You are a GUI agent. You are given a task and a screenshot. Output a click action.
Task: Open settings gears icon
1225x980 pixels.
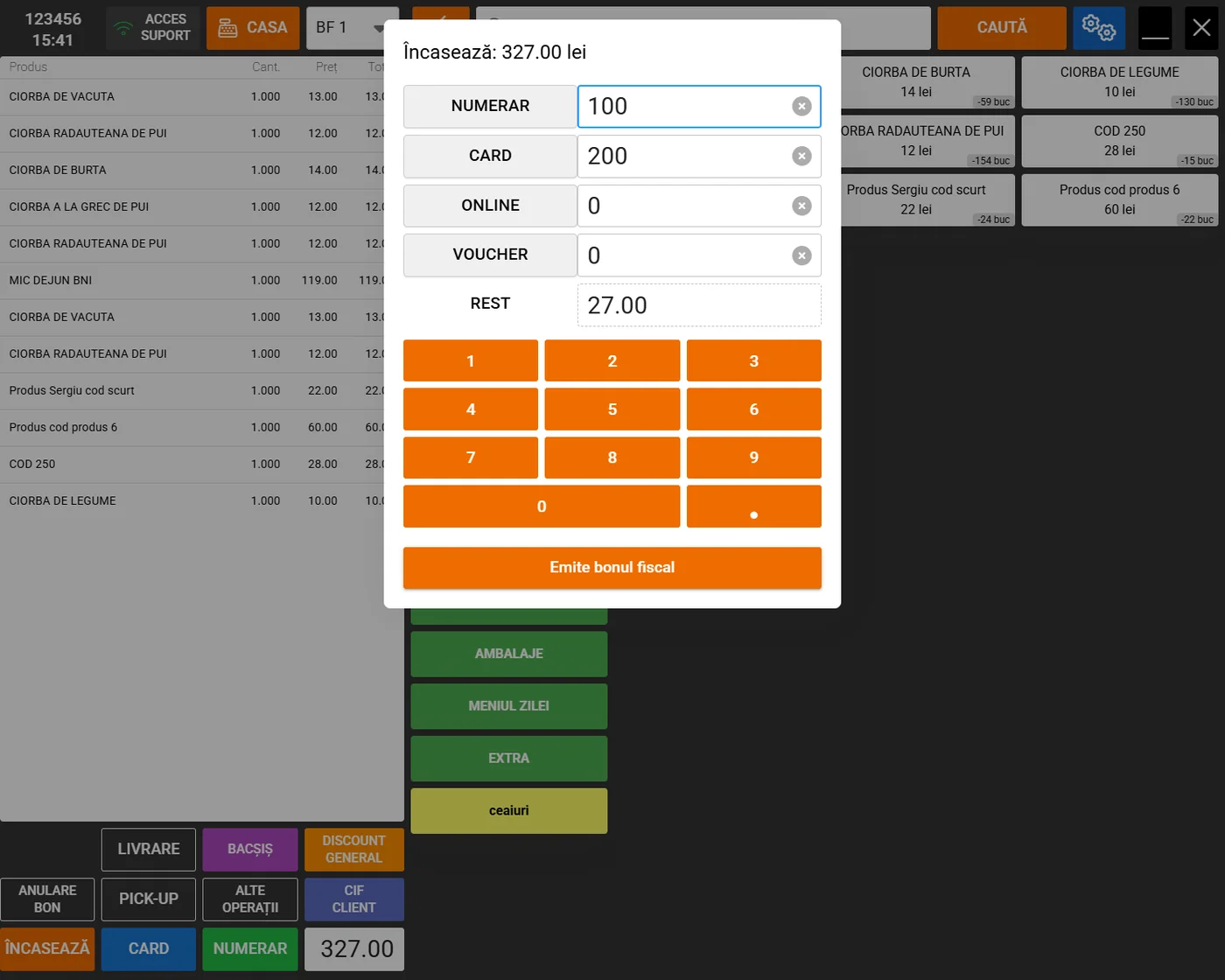(x=1098, y=28)
